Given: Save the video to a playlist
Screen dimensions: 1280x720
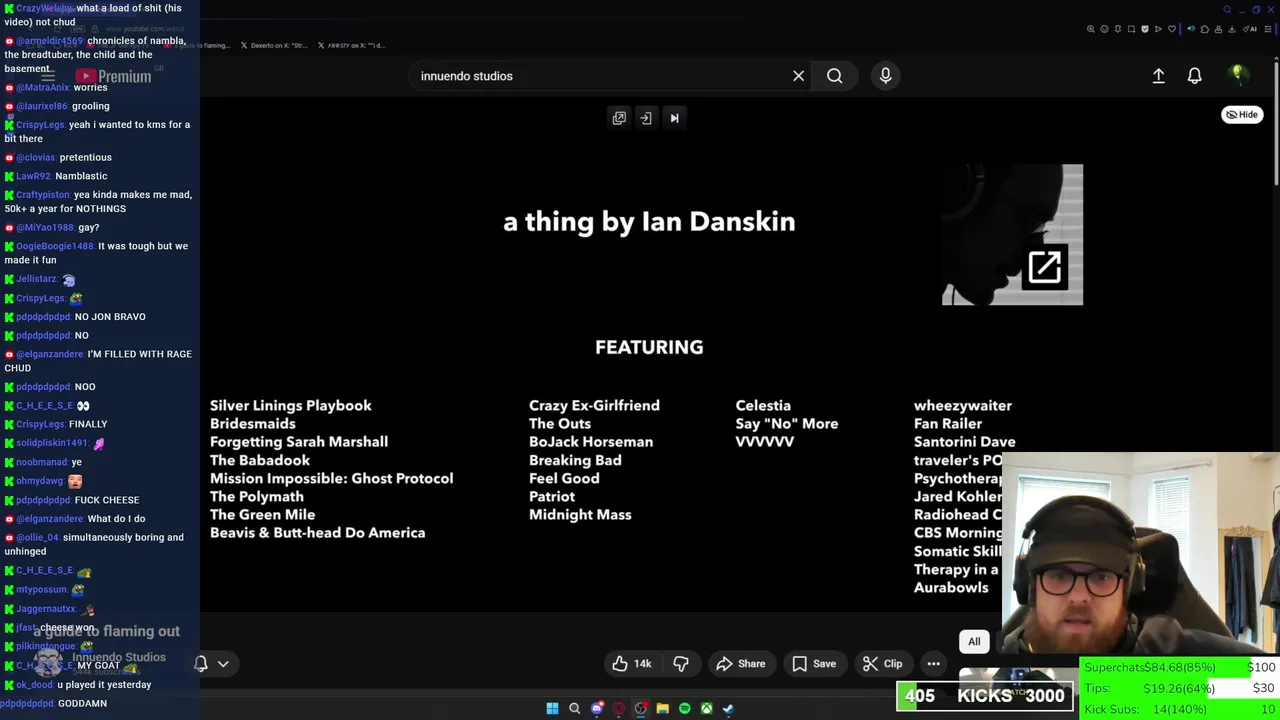Looking at the screenshot, I should pyautogui.click(x=814, y=664).
